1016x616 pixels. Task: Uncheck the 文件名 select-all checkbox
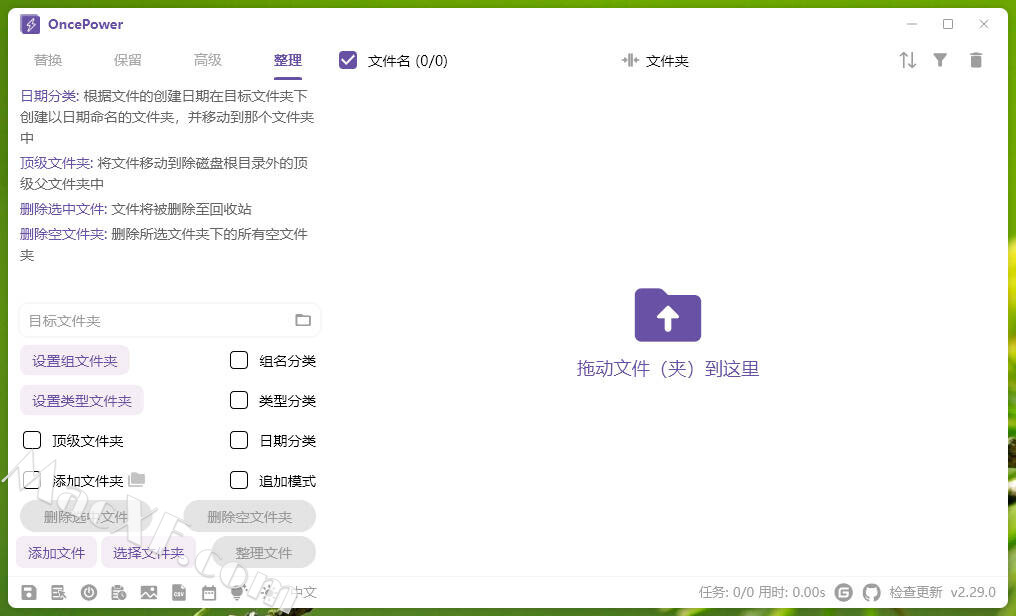[348, 60]
